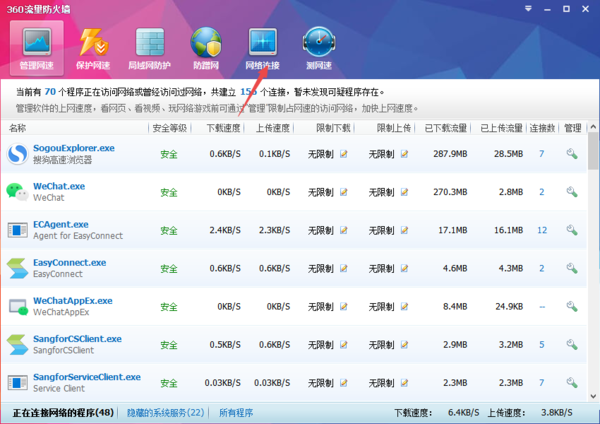Open the title bar dropdown menu
Image resolution: width=600 pixels, height=424 pixels.
528,8
